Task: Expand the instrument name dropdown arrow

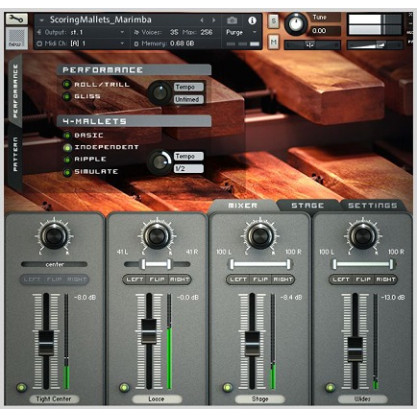Action: tap(42, 20)
